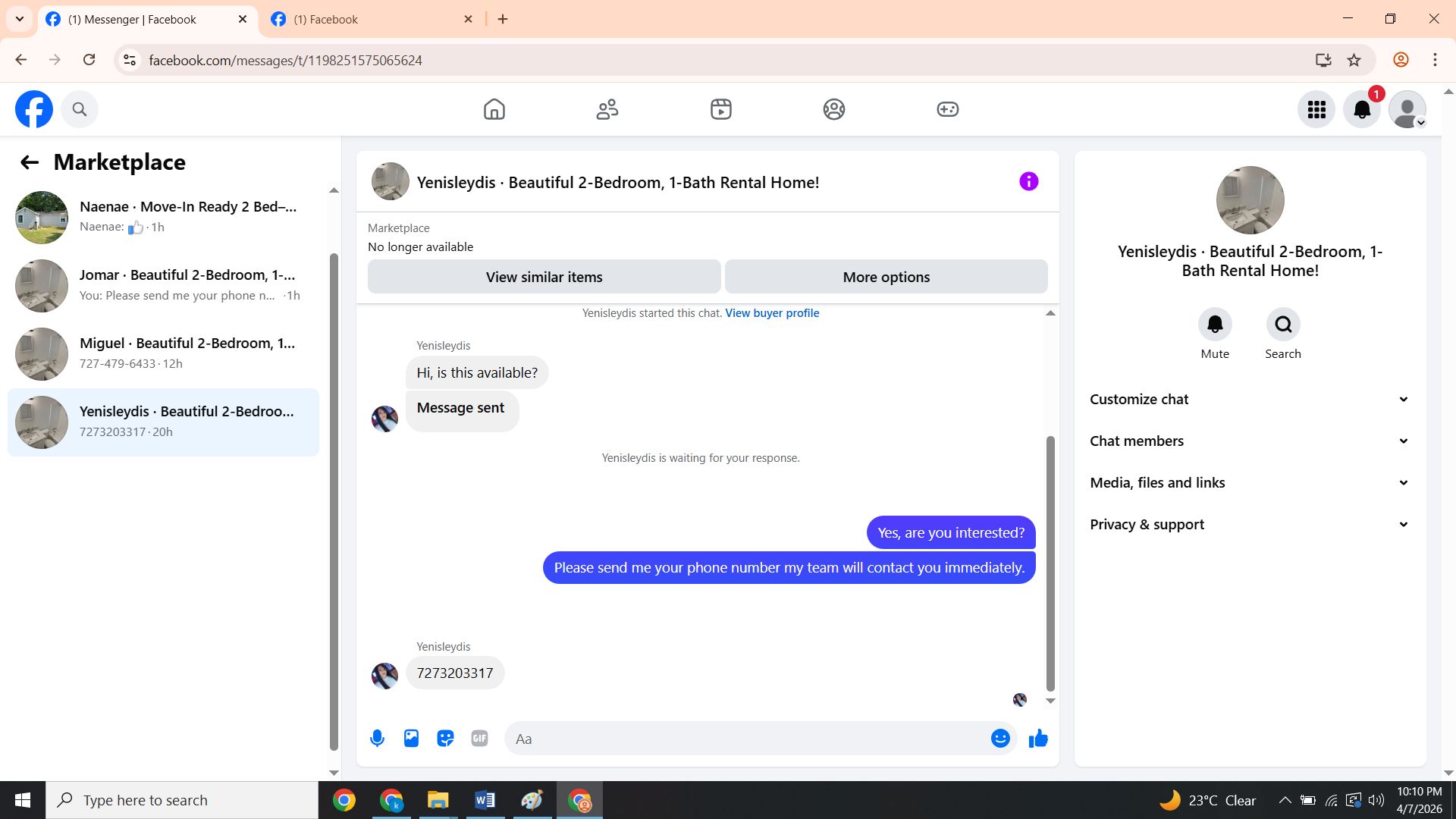This screenshot has height=819, width=1456.
Task: Open emoji picker in message box
Action: pyautogui.click(x=1000, y=738)
